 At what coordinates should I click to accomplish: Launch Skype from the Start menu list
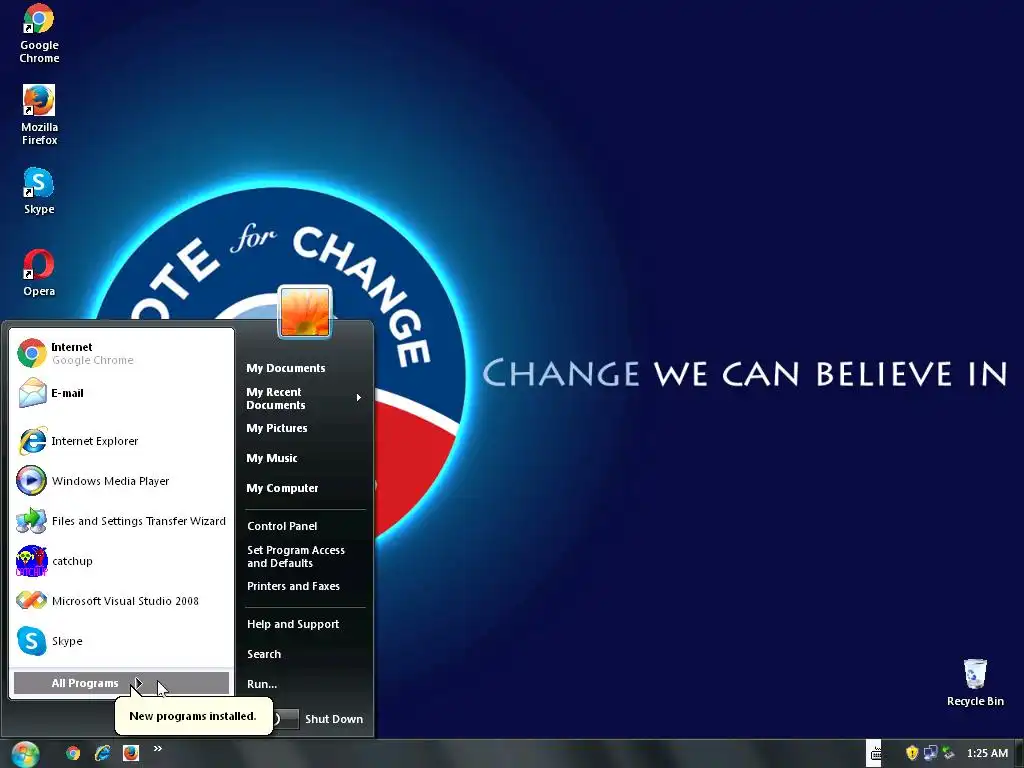click(121, 641)
